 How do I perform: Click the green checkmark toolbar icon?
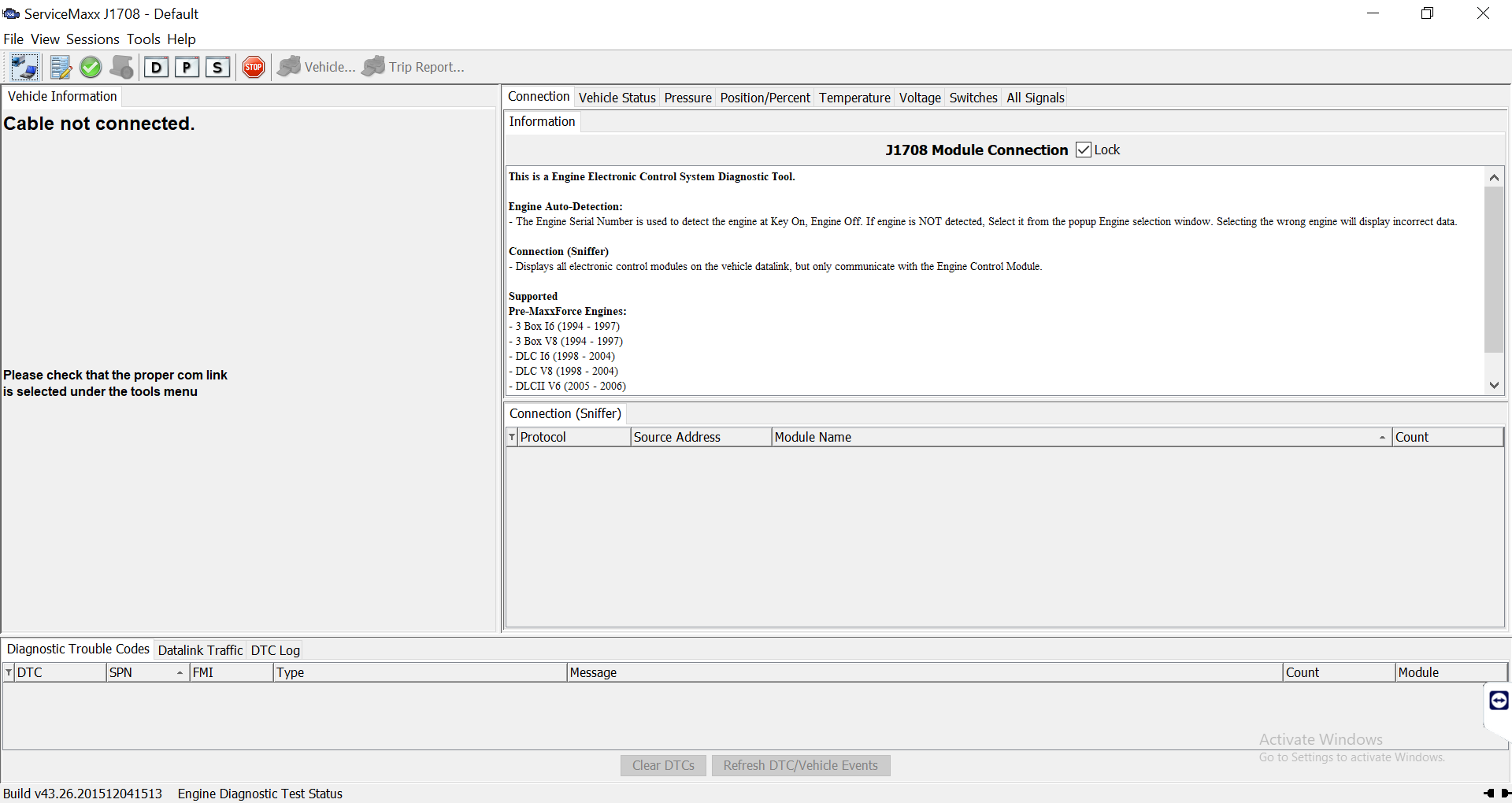tap(91, 68)
